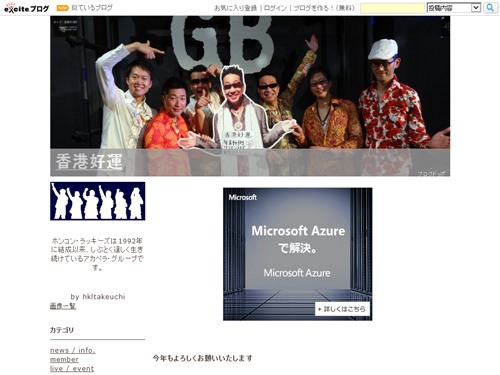The width and height of the screenshot is (500, 375).
Task: Open the 画像一覧 link
Action: pos(63,306)
